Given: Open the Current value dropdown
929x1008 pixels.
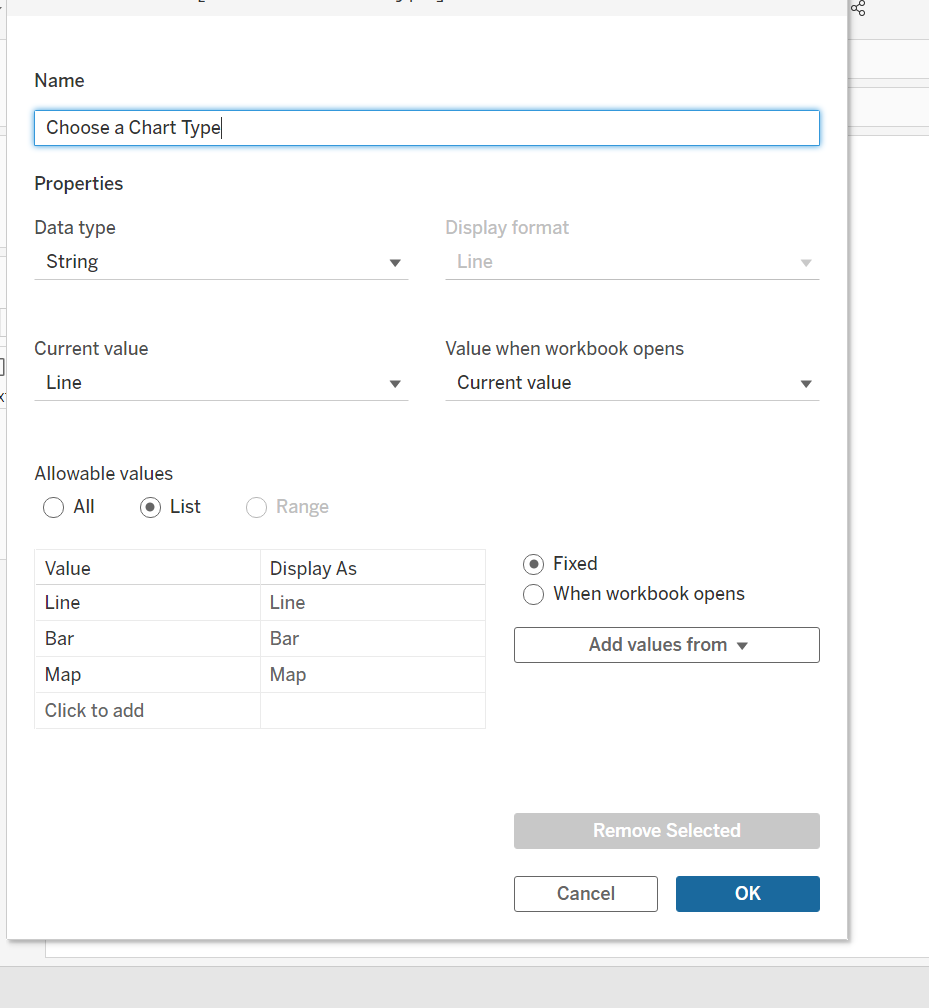Looking at the screenshot, I should [x=221, y=384].
